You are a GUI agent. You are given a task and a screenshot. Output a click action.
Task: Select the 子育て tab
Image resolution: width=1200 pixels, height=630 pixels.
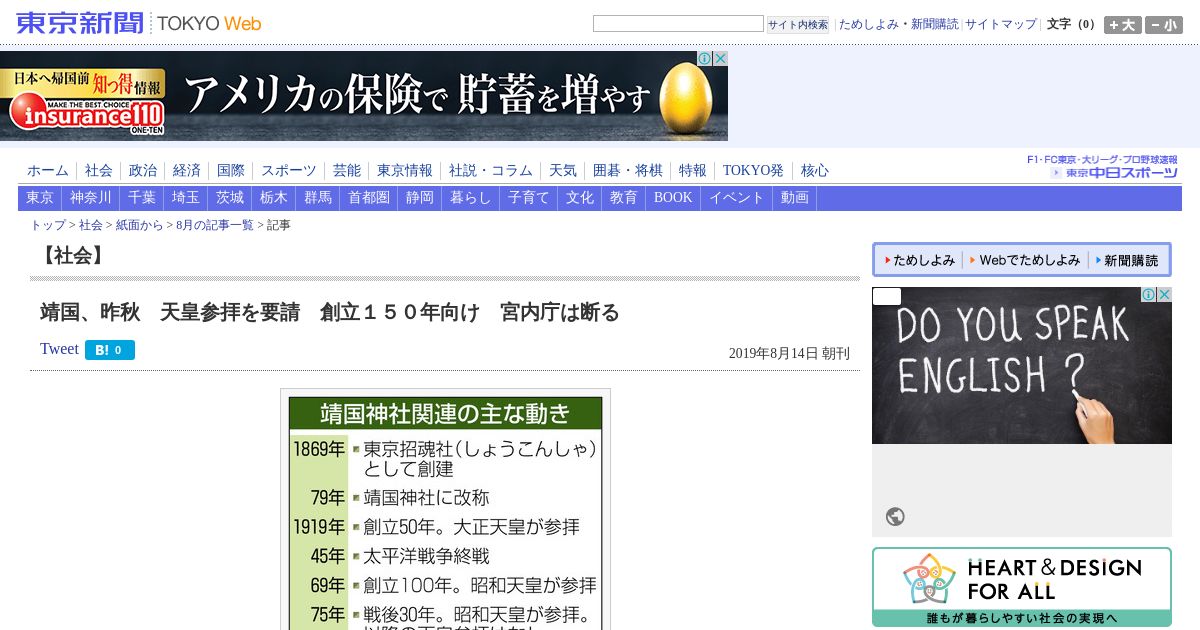(x=529, y=198)
